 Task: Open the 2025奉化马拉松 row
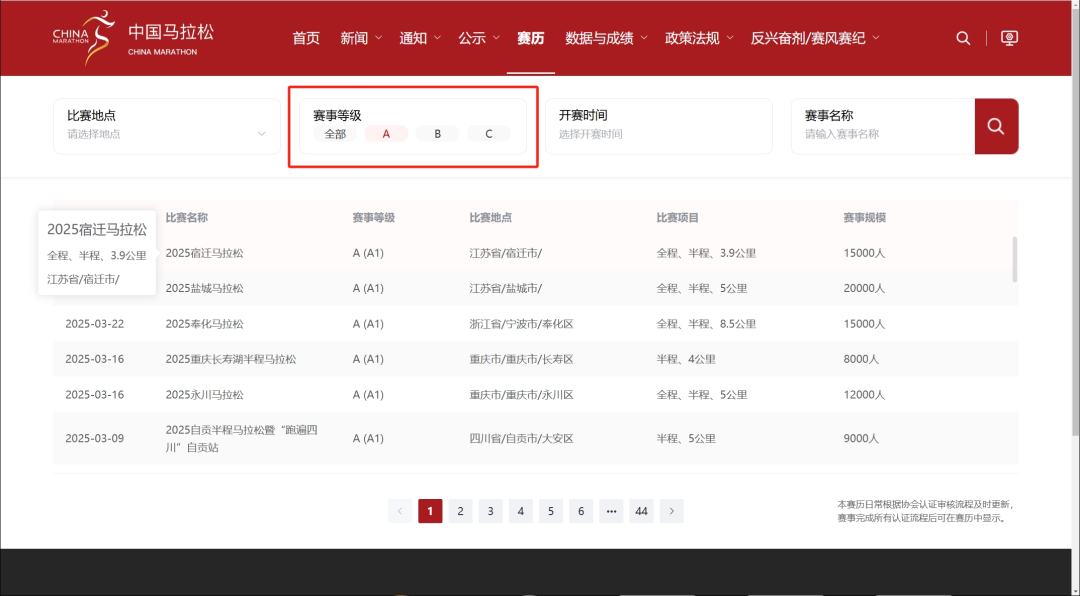tap(535, 324)
